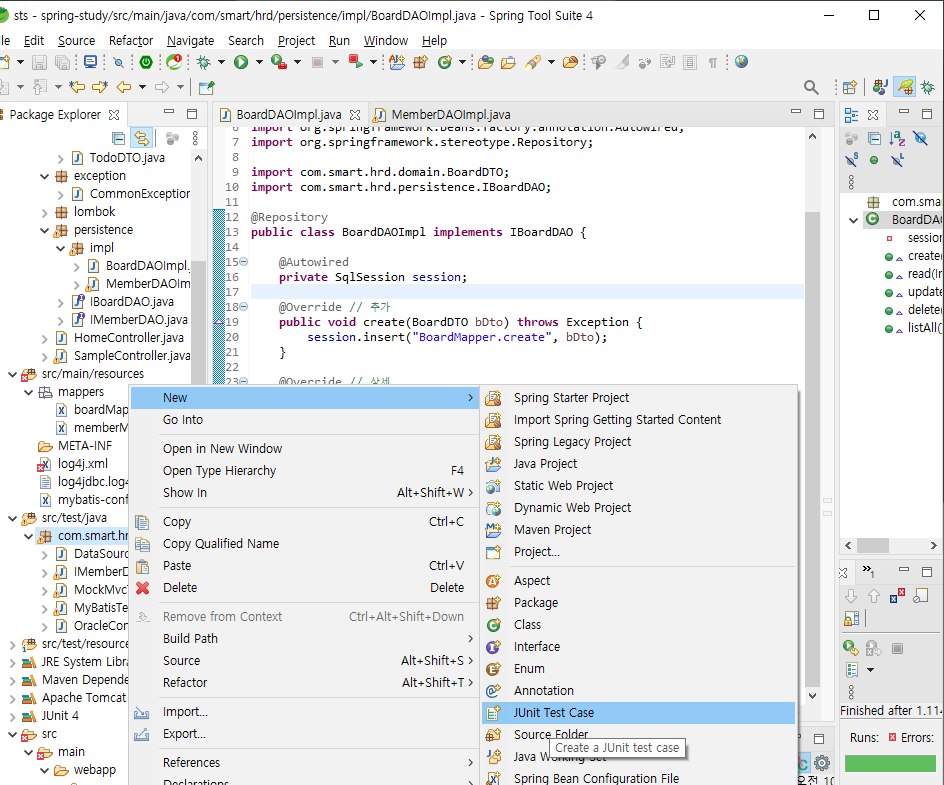The width and height of the screenshot is (944, 785).
Task: Open the Source menu in menu bar
Action: coord(76,40)
